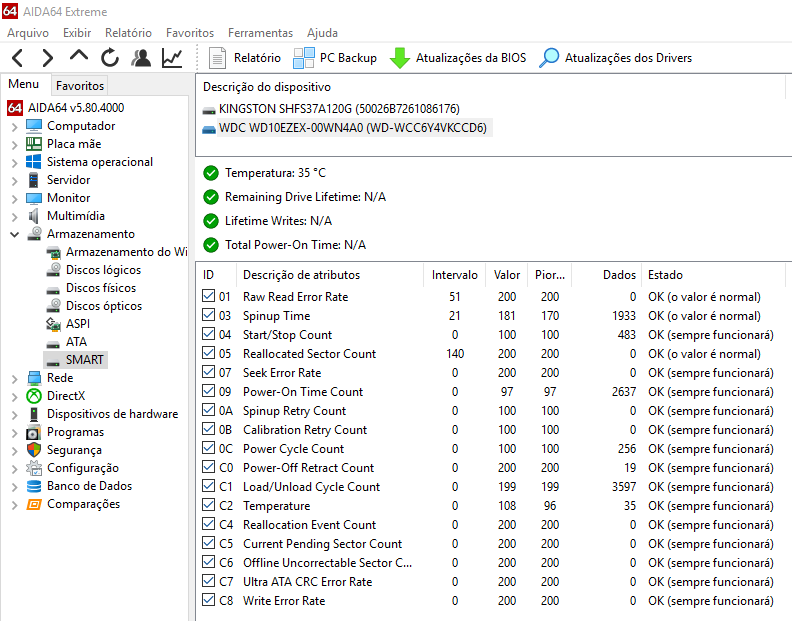
Task: Open the Ajuda menu
Action: [x=322, y=33]
